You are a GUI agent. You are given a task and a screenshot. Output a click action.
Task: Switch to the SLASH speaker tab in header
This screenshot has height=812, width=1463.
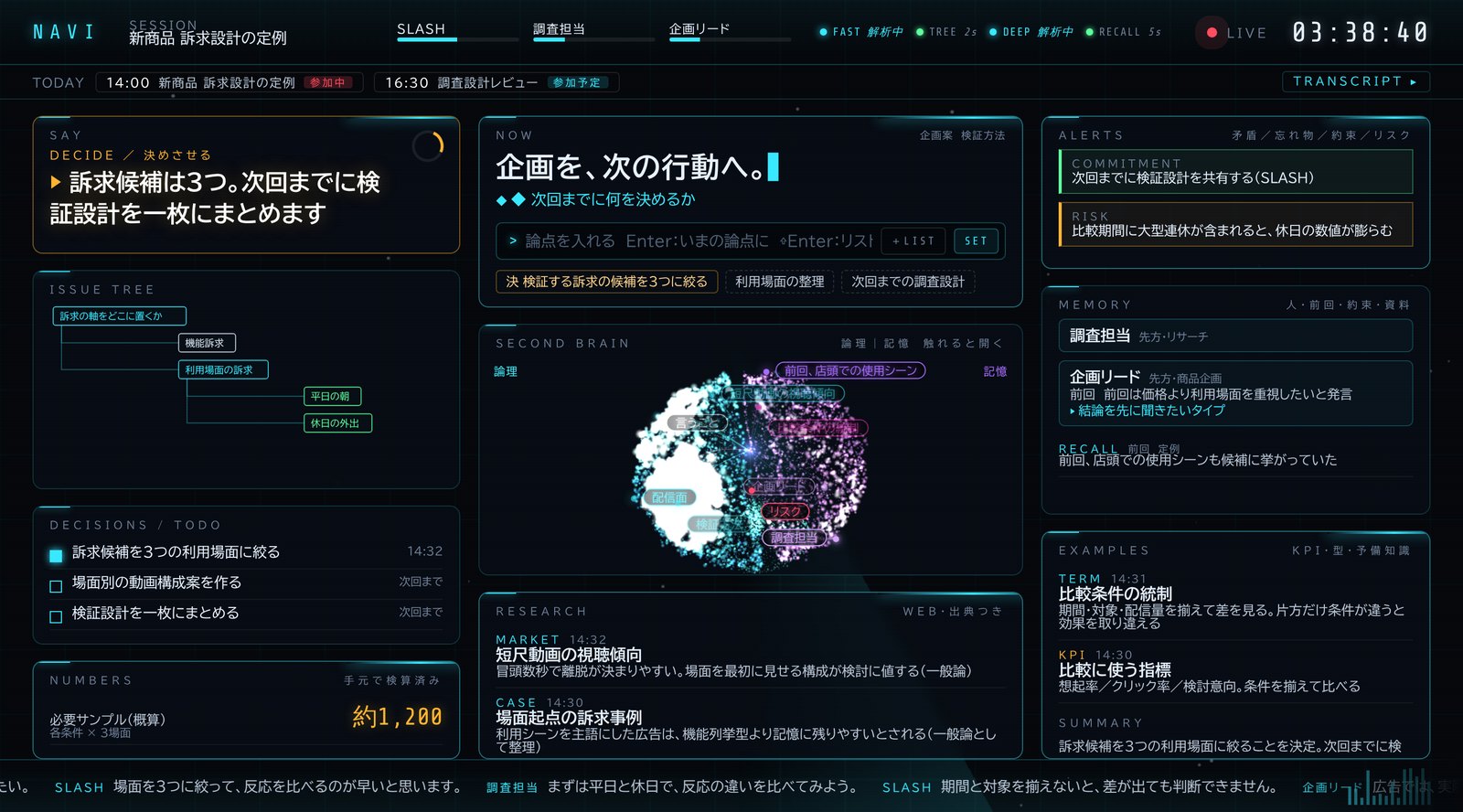(421, 29)
